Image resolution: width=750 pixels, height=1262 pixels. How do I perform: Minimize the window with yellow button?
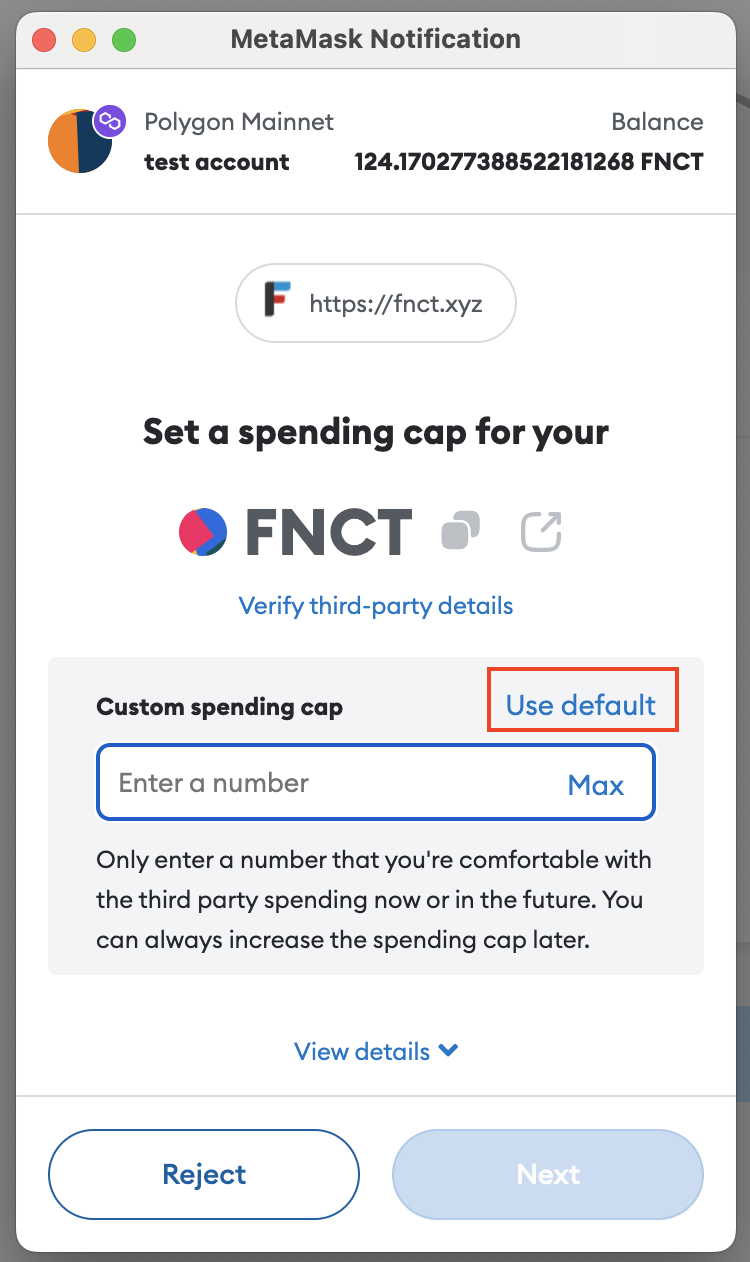(84, 40)
